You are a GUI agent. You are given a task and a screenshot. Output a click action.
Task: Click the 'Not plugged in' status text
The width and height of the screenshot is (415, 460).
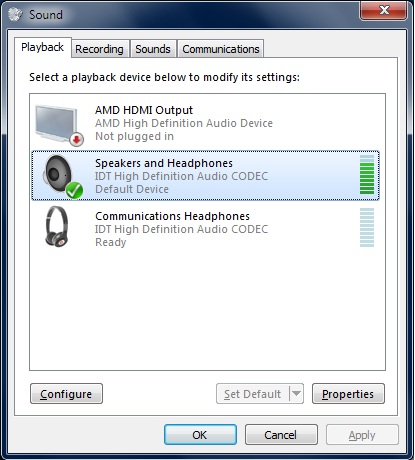[134, 136]
